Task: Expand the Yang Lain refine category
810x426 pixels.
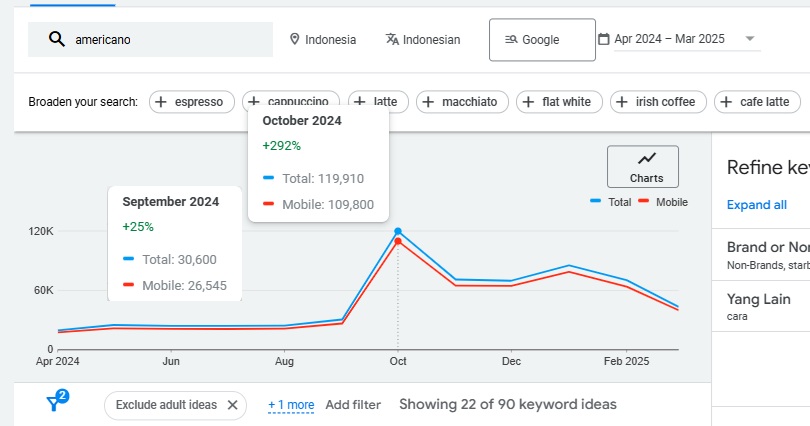Action: (758, 305)
